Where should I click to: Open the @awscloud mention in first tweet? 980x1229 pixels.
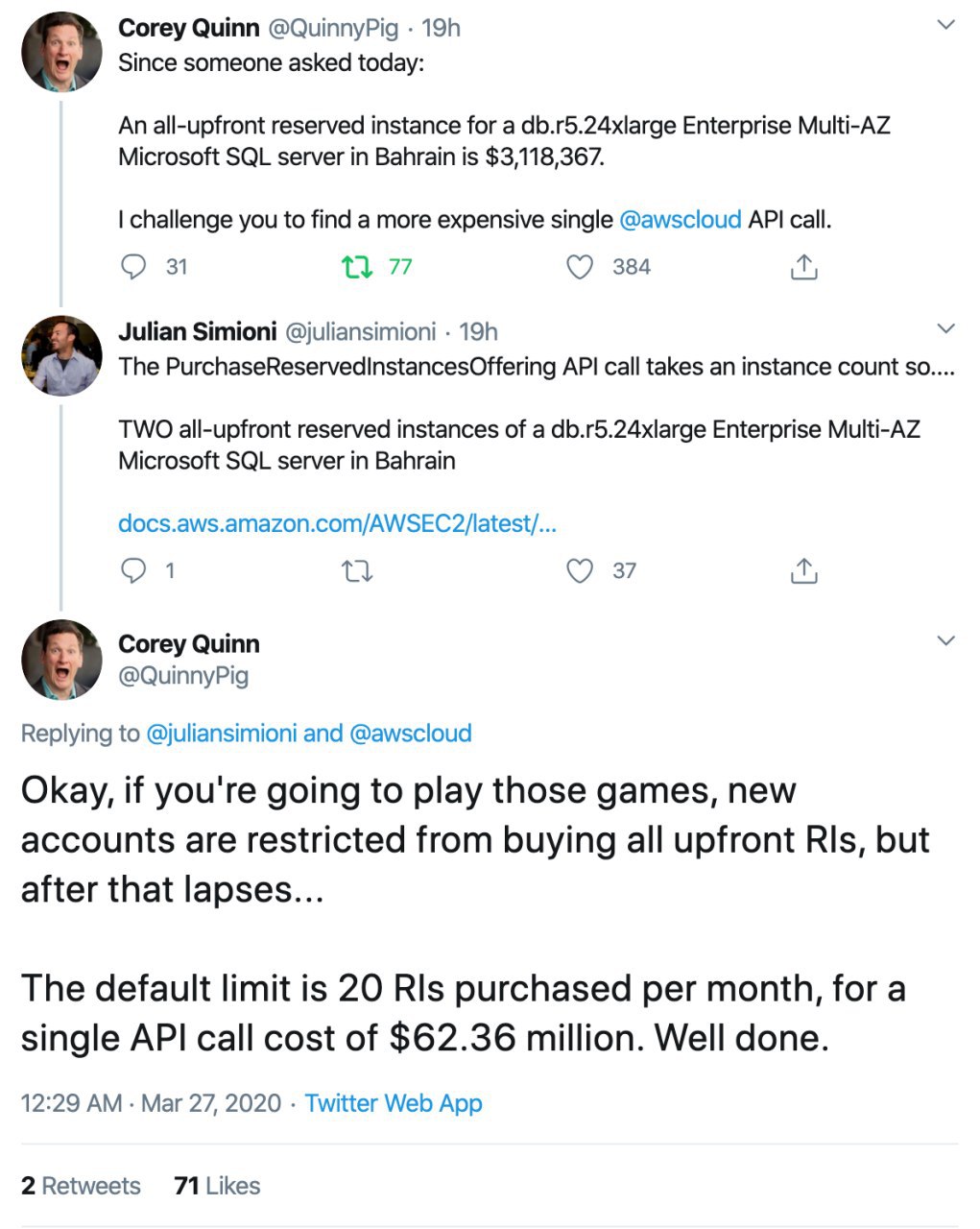click(680, 220)
